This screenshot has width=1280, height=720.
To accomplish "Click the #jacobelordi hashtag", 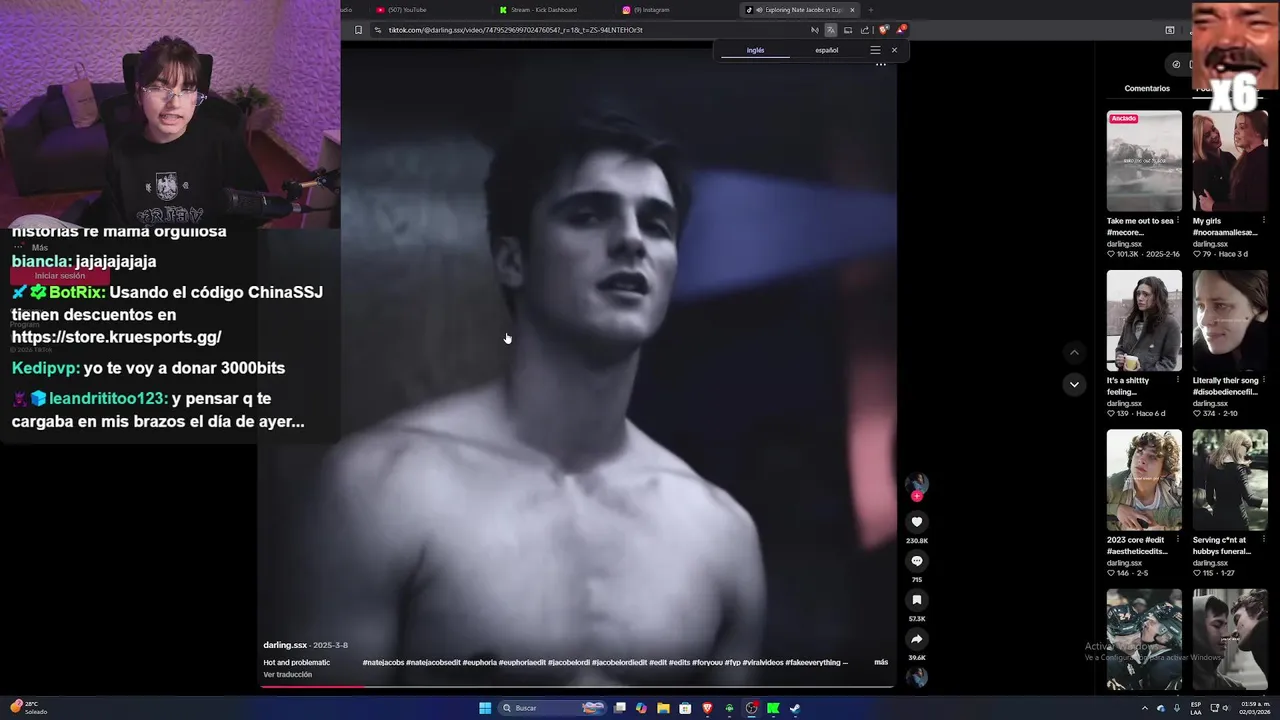I will coord(569,662).
